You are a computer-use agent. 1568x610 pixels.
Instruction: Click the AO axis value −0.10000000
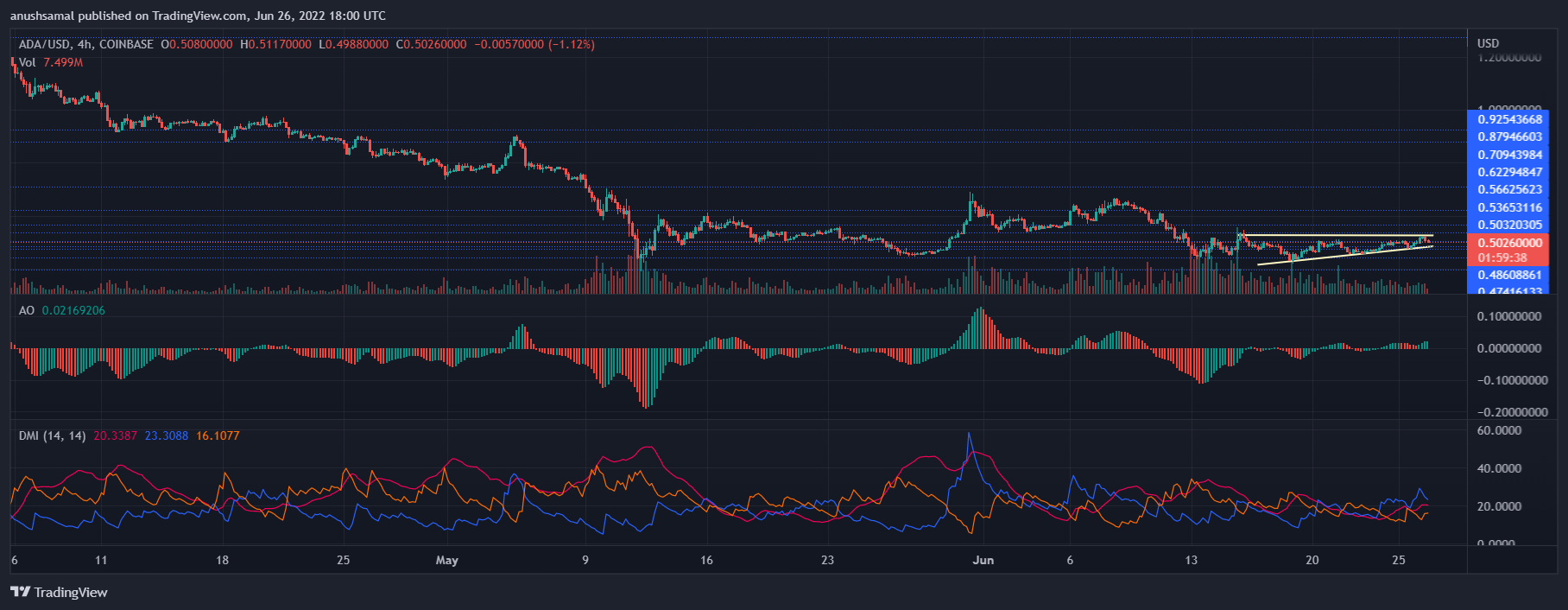click(1512, 380)
